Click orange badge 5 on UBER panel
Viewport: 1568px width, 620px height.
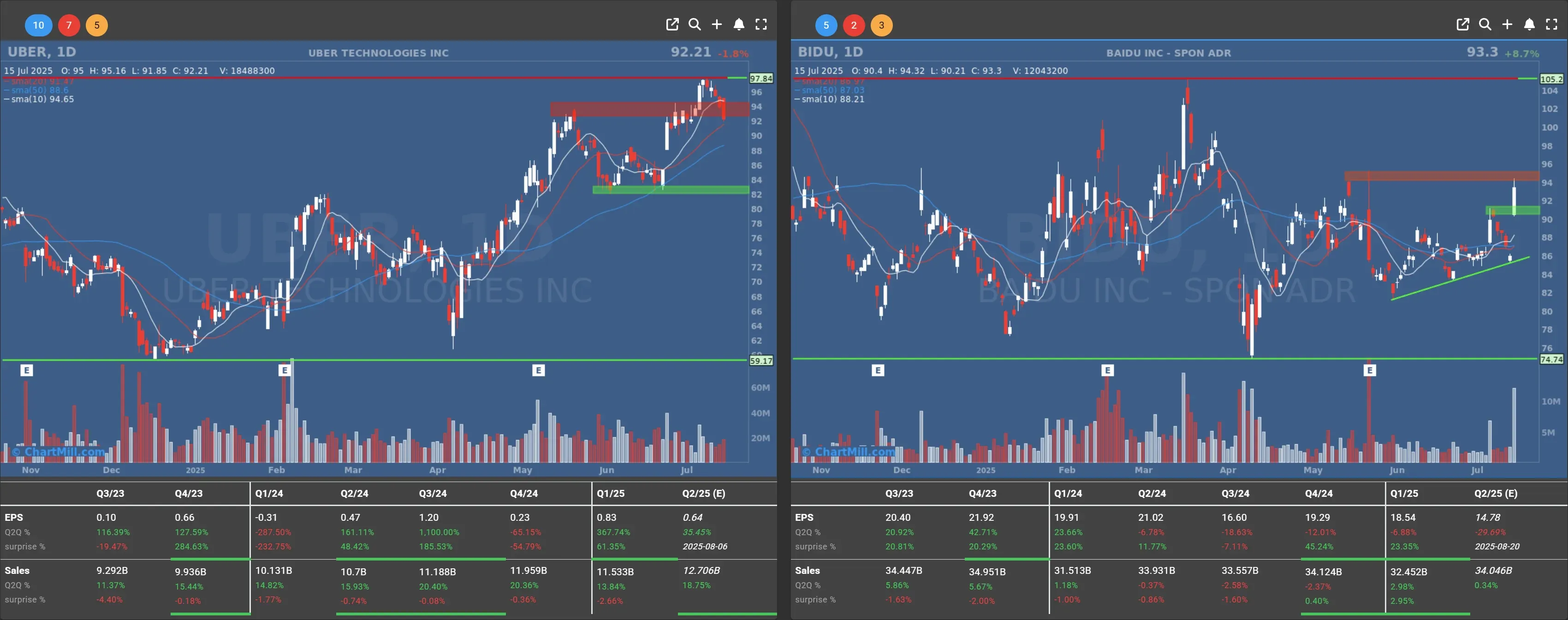click(x=97, y=25)
